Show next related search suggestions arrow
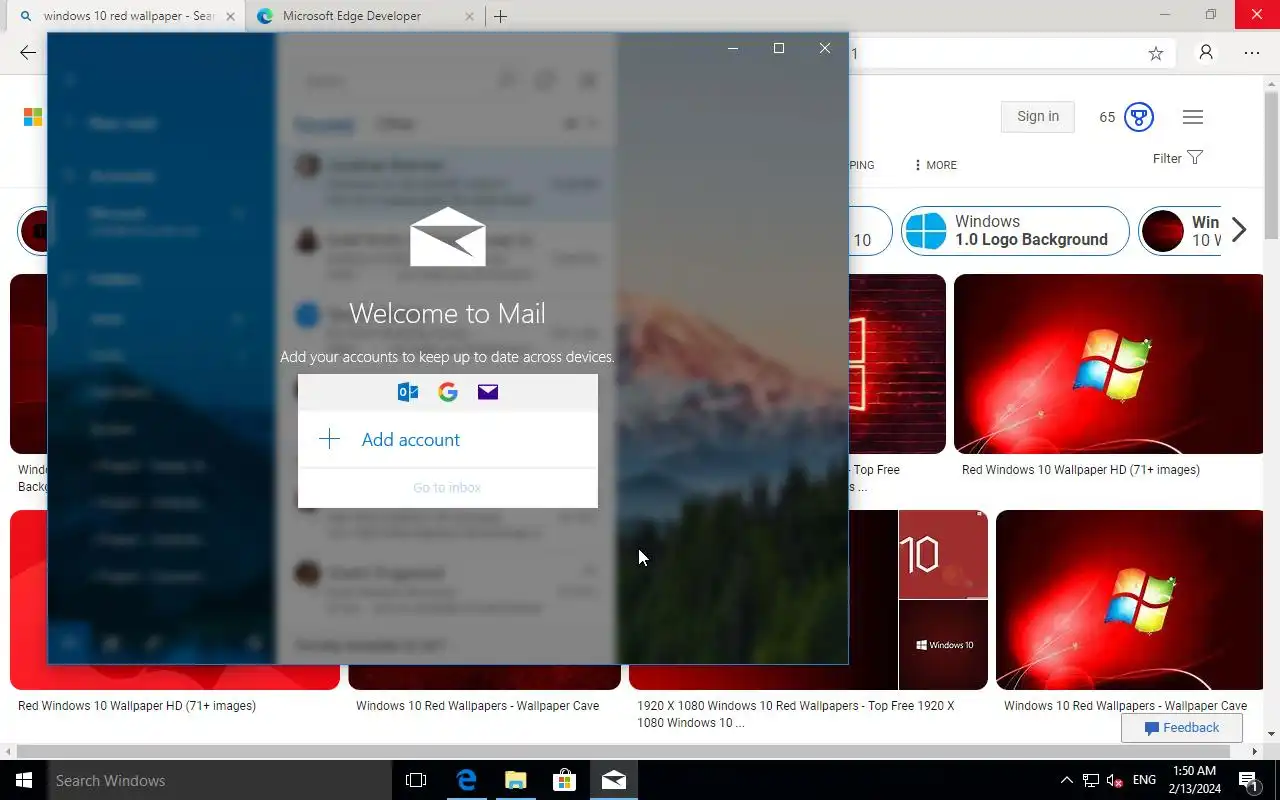1280x800 pixels. [1239, 230]
